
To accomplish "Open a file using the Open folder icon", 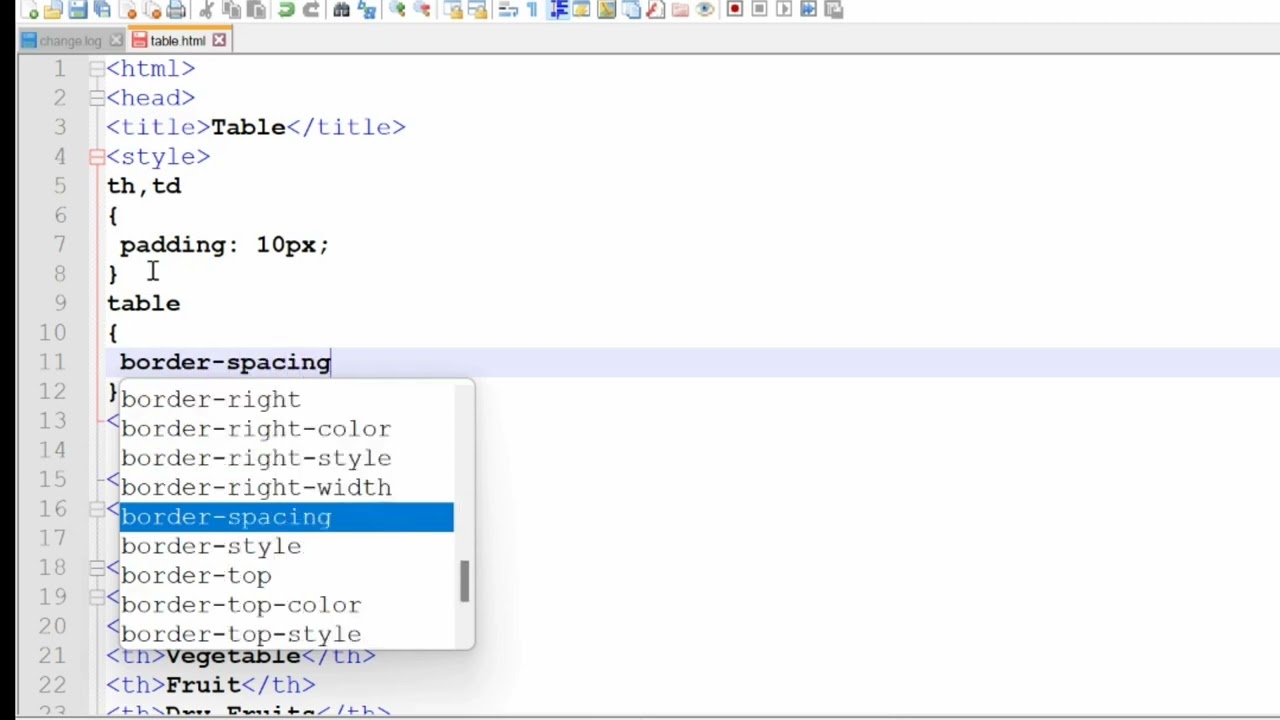I will pyautogui.click(x=52, y=10).
